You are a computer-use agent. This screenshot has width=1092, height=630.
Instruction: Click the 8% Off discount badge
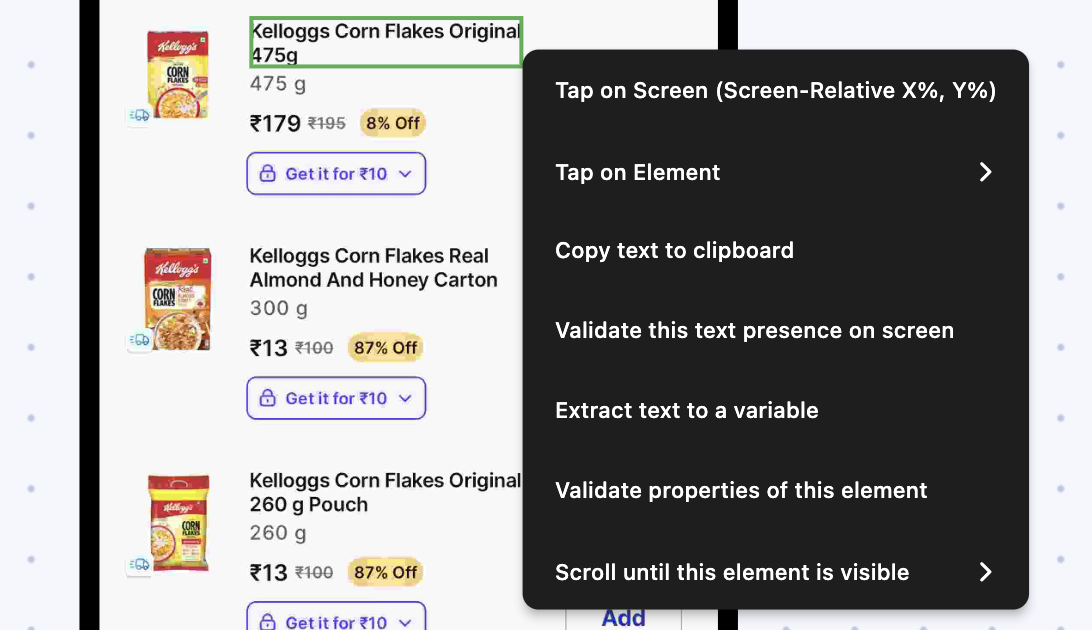(x=392, y=124)
